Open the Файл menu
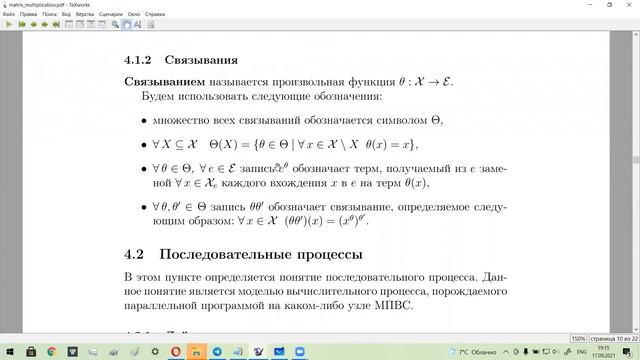 pos(9,14)
